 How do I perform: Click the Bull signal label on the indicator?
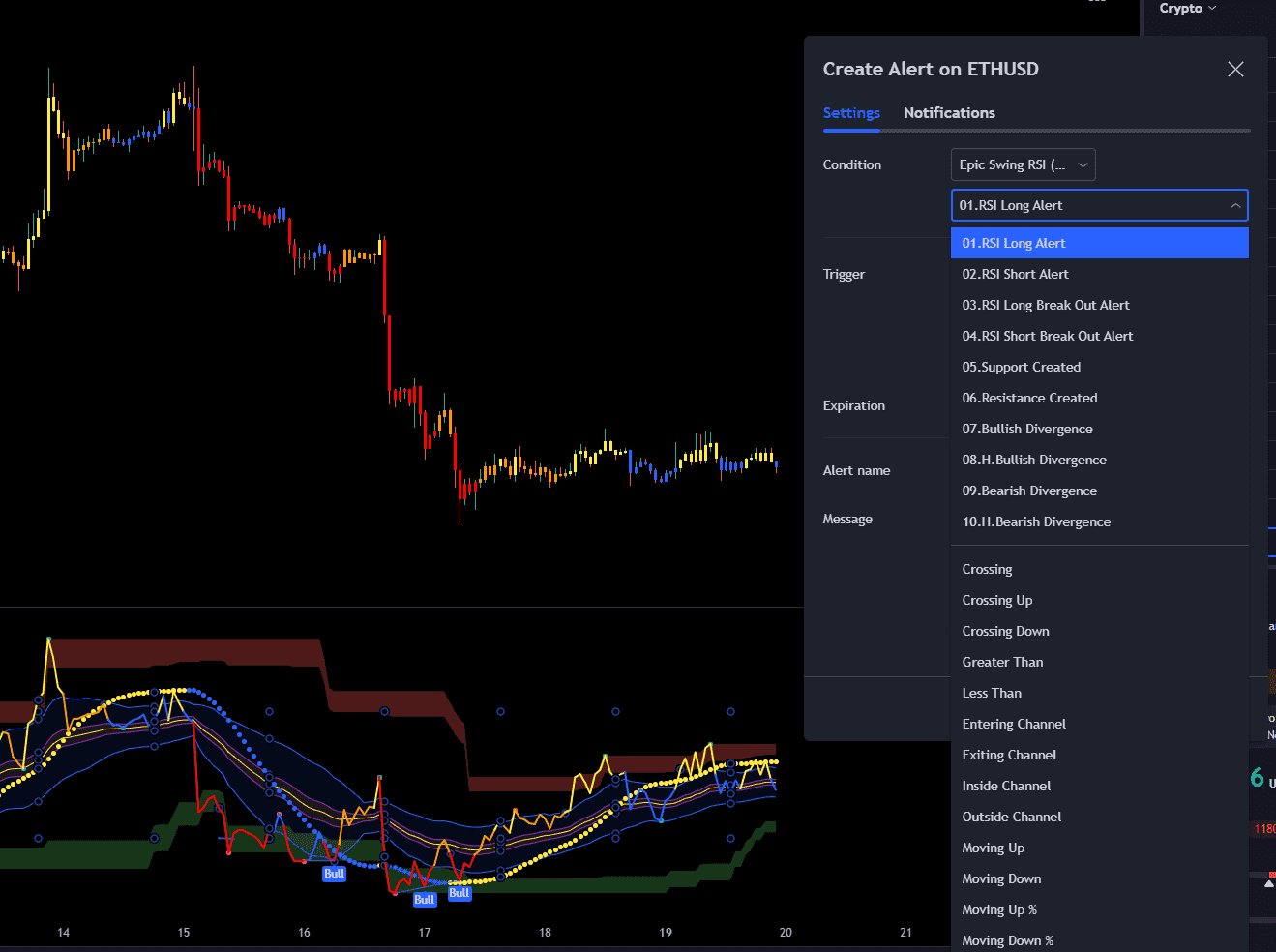(x=334, y=873)
